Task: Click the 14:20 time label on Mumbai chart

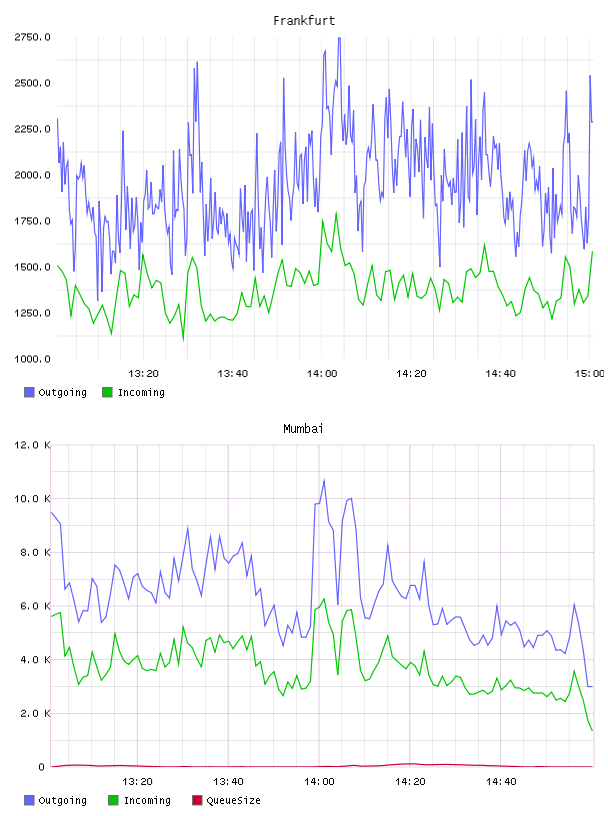Action: 410,782
